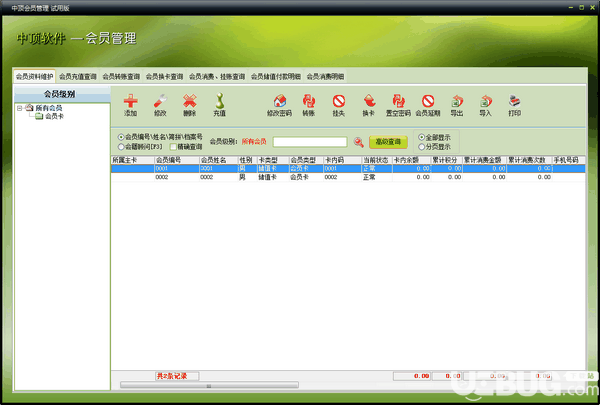Click the 会员卡 folder icon in tree

(x=39, y=116)
